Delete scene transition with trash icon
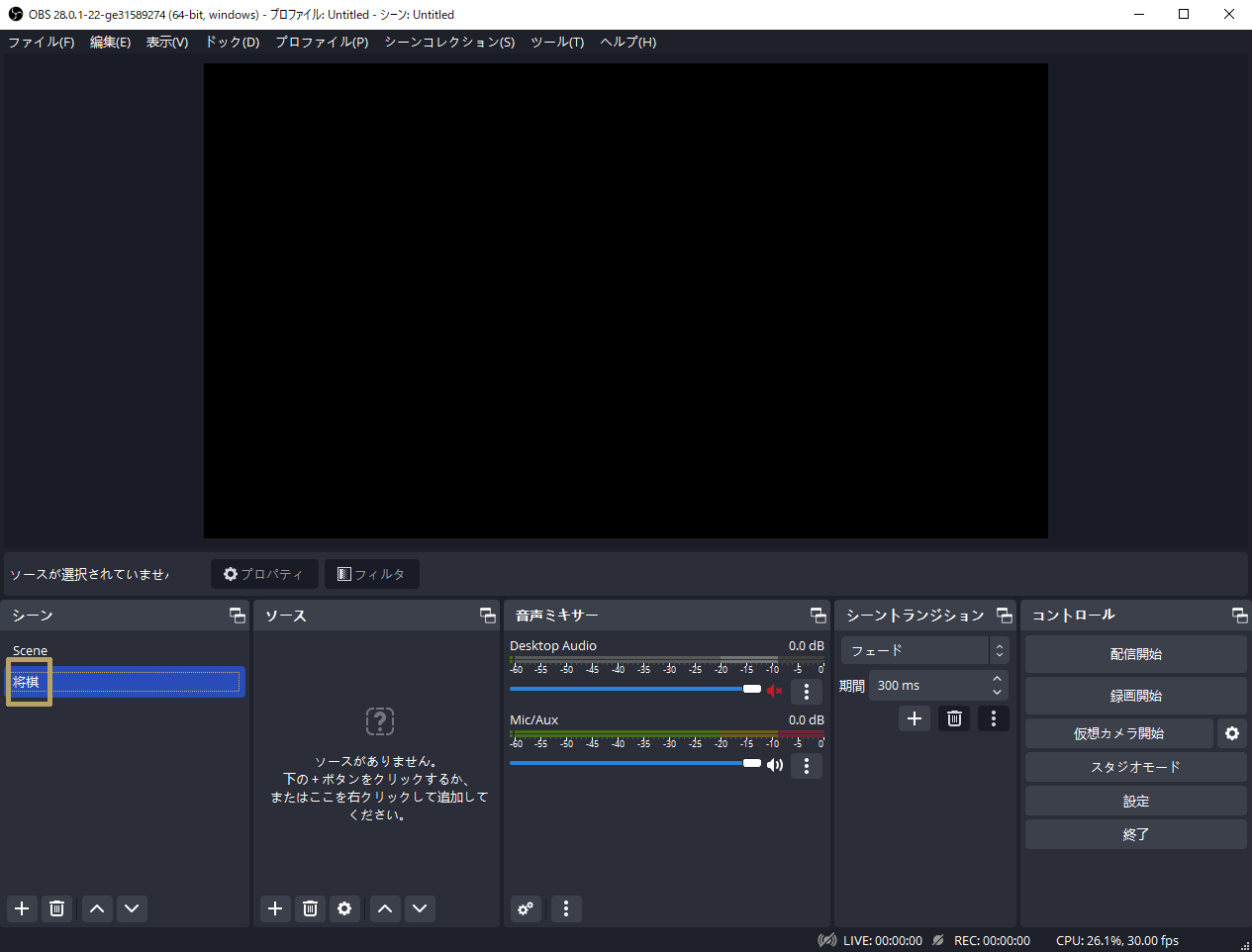The image size is (1252, 952). coord(954,718)
